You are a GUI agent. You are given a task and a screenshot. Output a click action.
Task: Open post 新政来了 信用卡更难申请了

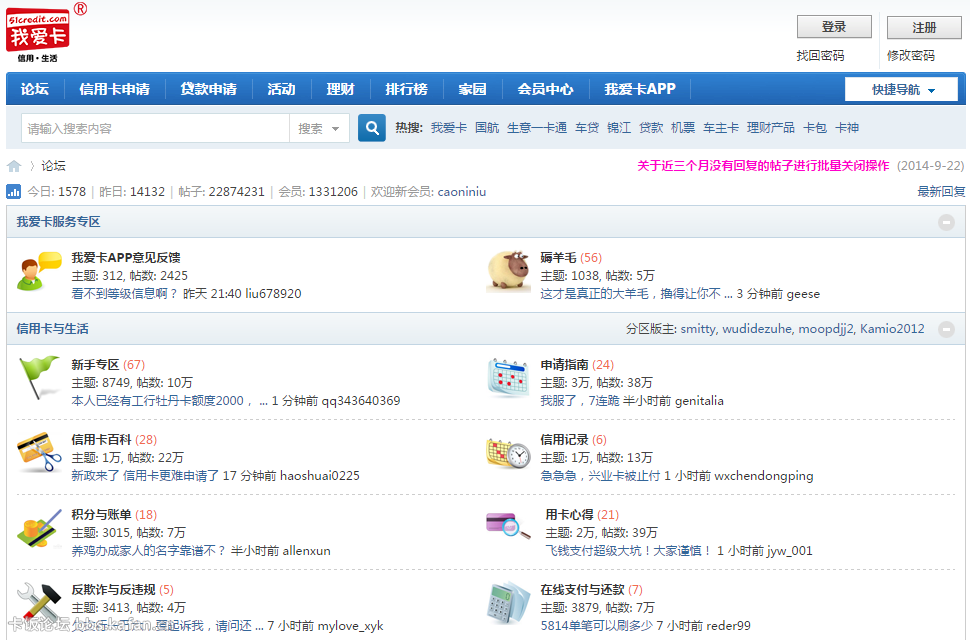coord(145,476)
